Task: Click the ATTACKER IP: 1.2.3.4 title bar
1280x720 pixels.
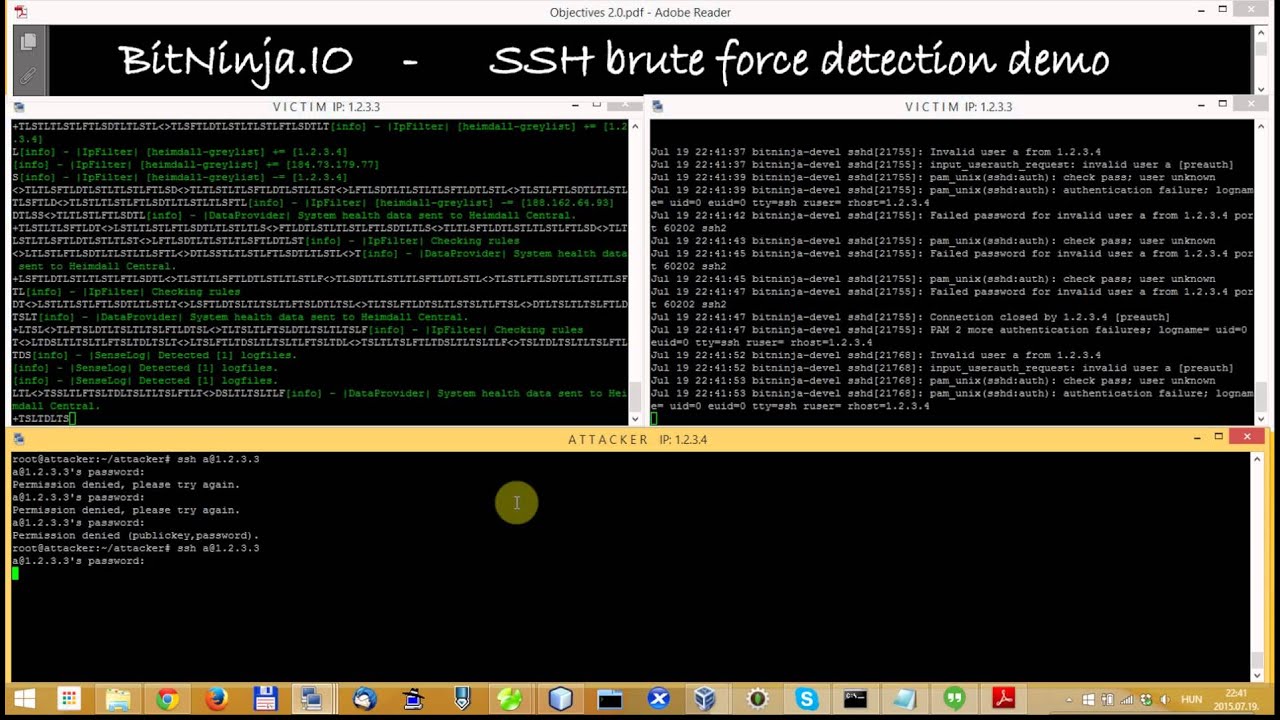Action: (637, 439)
